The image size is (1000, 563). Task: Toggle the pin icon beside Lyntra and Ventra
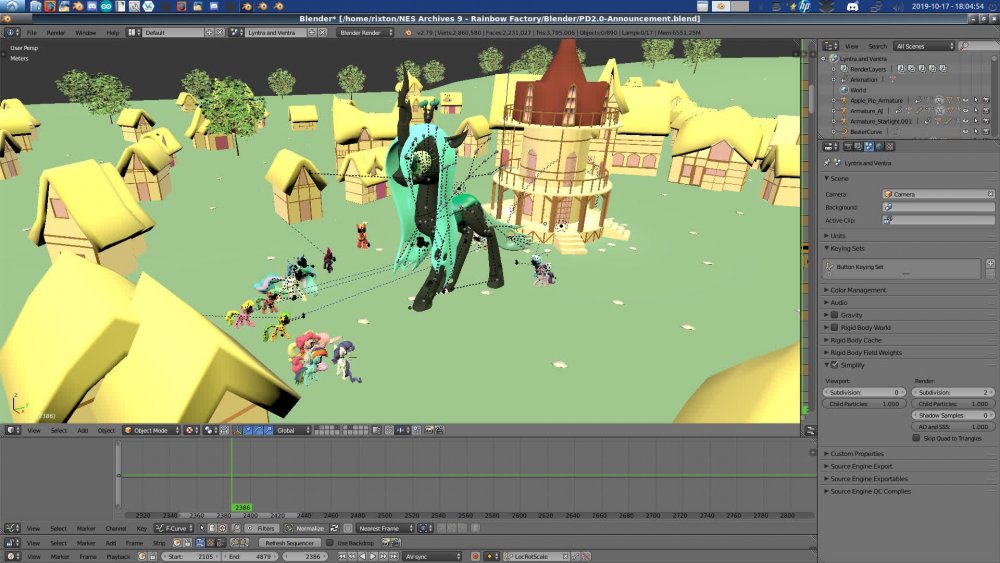point(828,163)
